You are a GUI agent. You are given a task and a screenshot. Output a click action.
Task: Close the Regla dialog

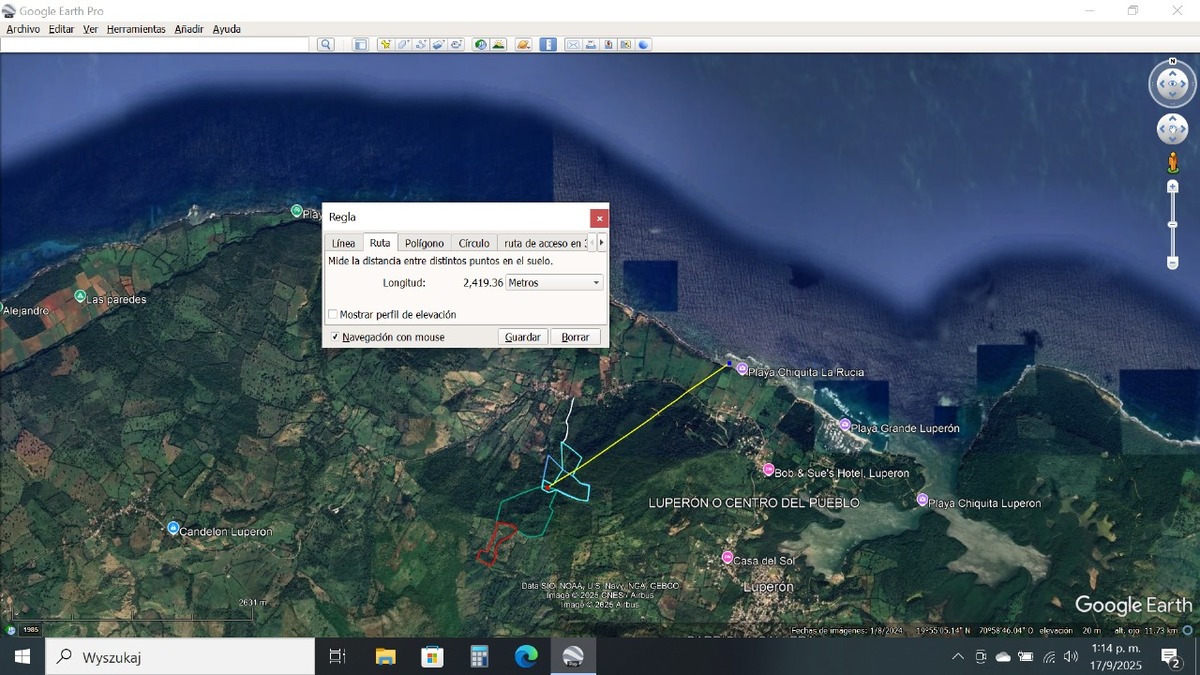pos(599,218)
